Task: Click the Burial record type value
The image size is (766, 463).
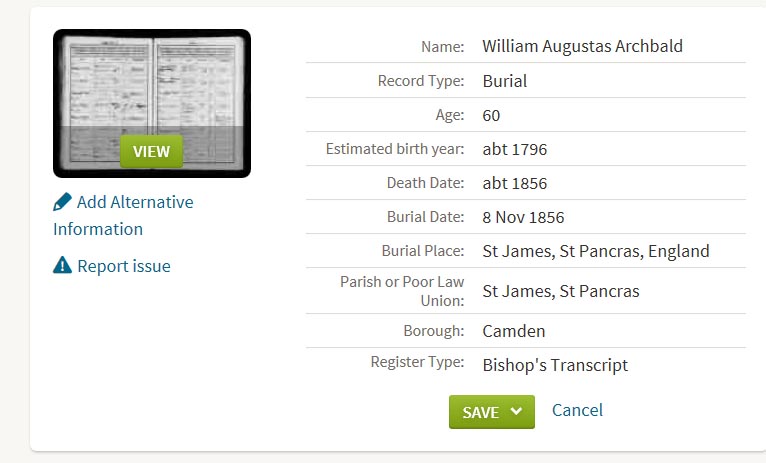Action: coord(505,81)
